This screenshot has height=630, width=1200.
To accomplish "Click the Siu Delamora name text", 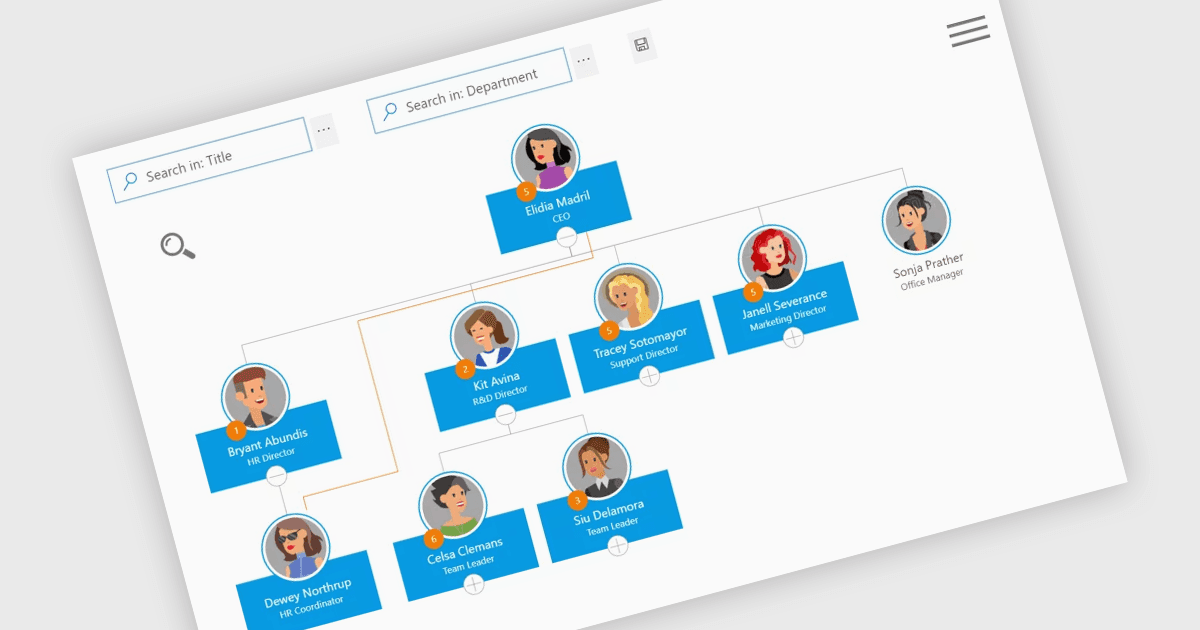I will [608, 514].
